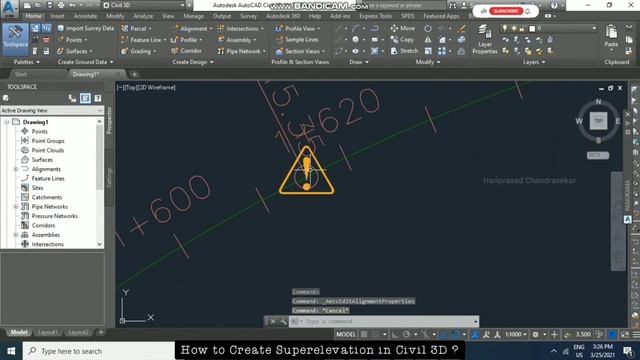Open the Feature Line dropdown
640x360 pixels.
(144, 40)
